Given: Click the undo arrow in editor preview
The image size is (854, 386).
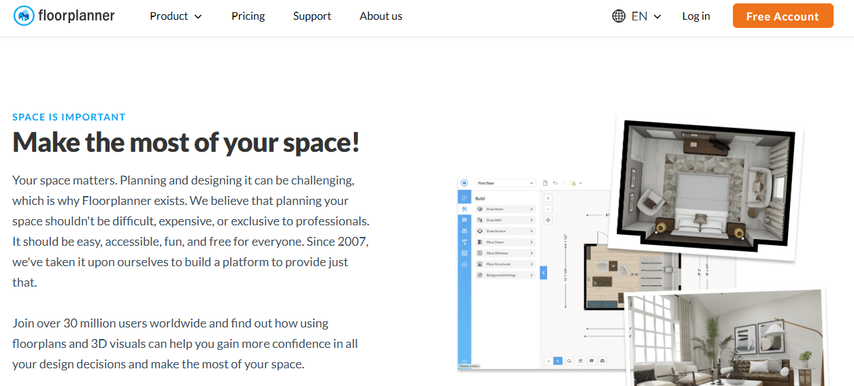Looking at the screenshot, I should 555,183.
